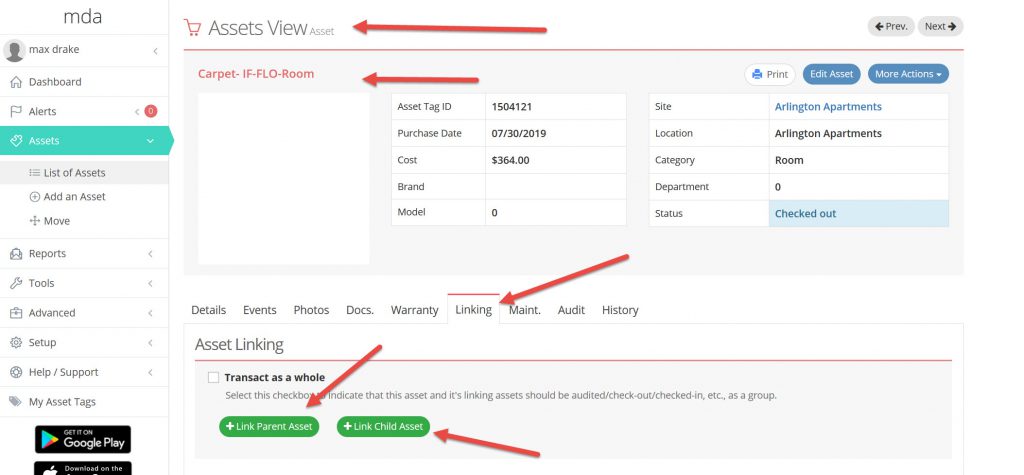
Task: Collapse the Assets sidebar section
Action: 150,141
